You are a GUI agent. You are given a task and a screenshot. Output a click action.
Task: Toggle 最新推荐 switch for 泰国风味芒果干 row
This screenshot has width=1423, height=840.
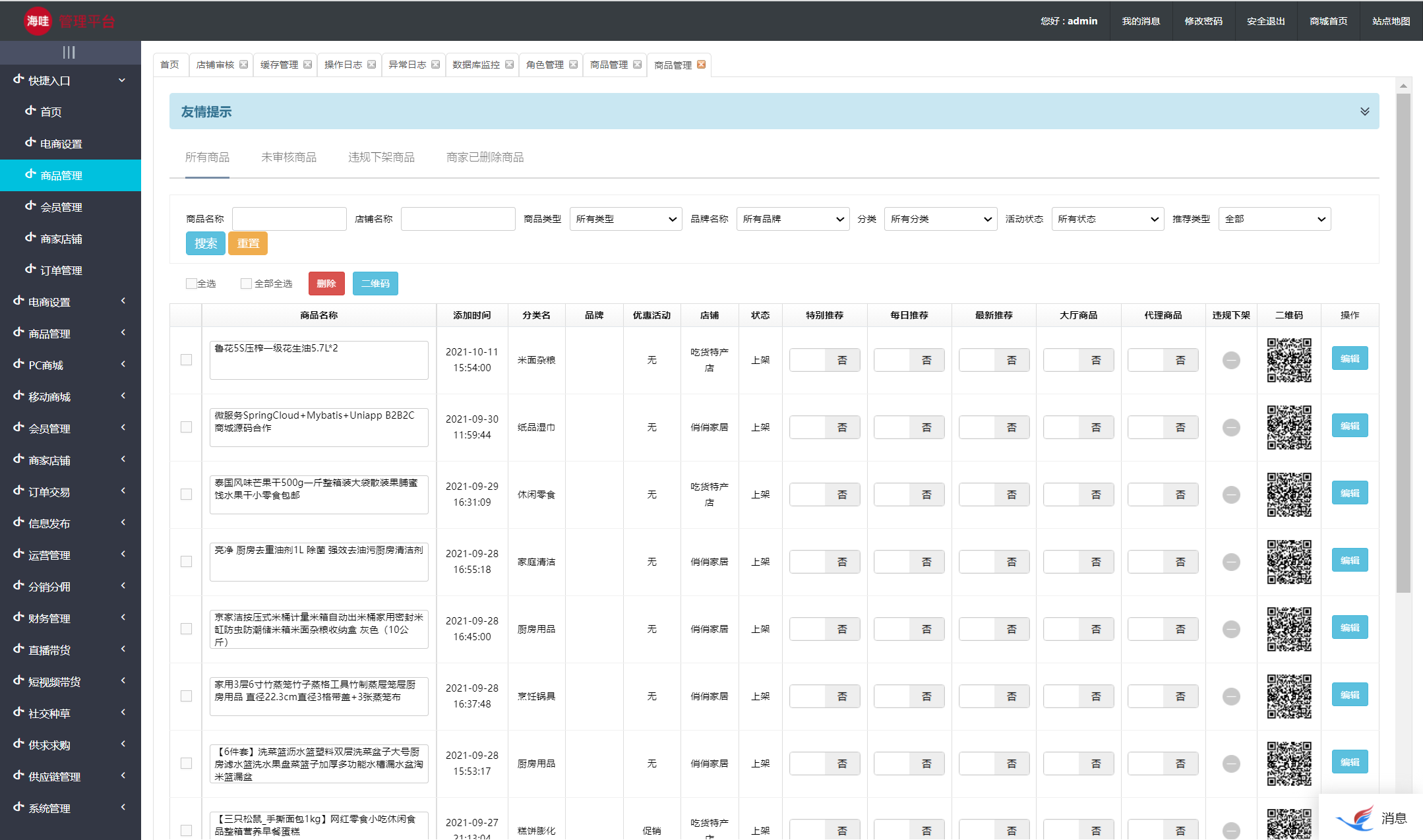[x=994, y=495]
